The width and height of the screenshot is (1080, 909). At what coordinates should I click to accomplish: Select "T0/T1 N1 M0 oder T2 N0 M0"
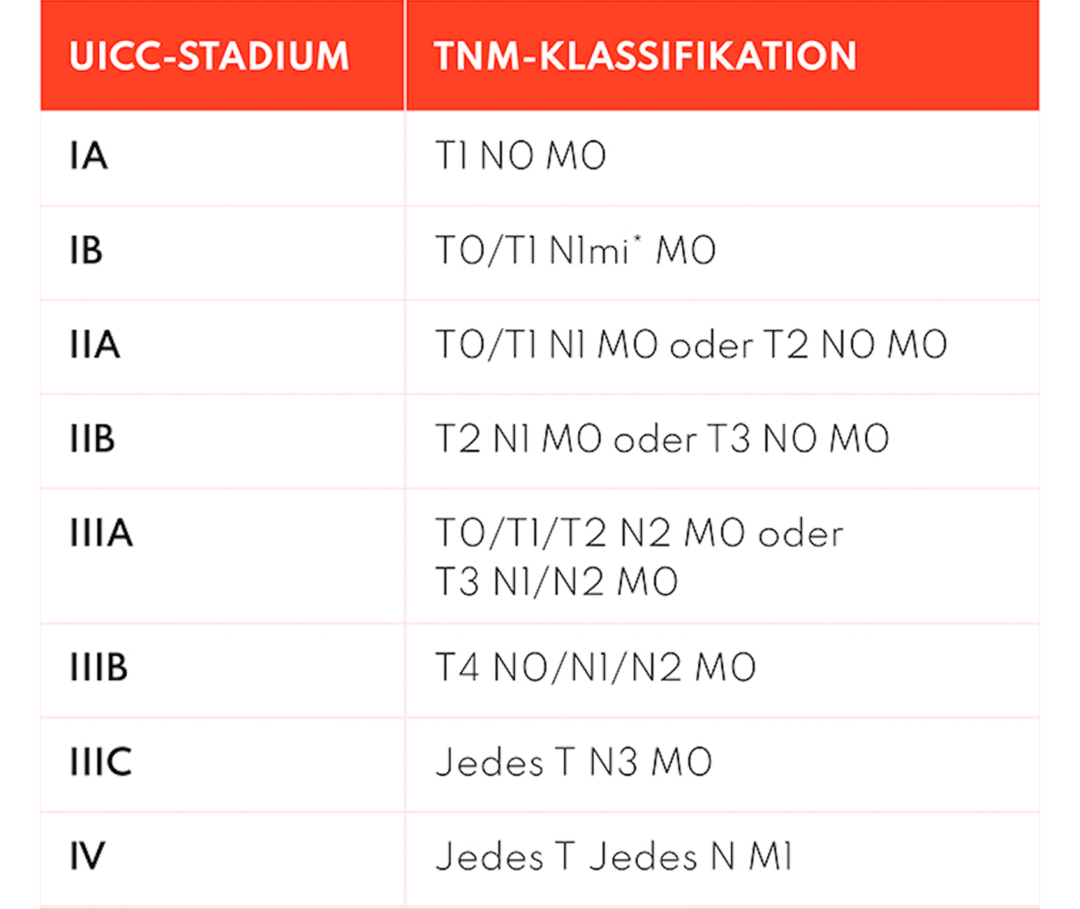point(691,345)
